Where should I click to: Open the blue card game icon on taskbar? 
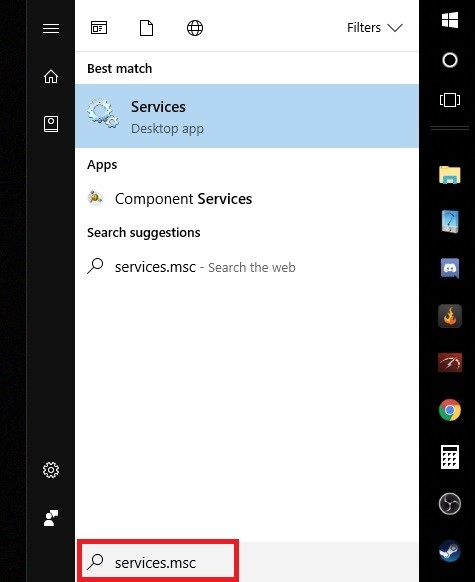450,221
